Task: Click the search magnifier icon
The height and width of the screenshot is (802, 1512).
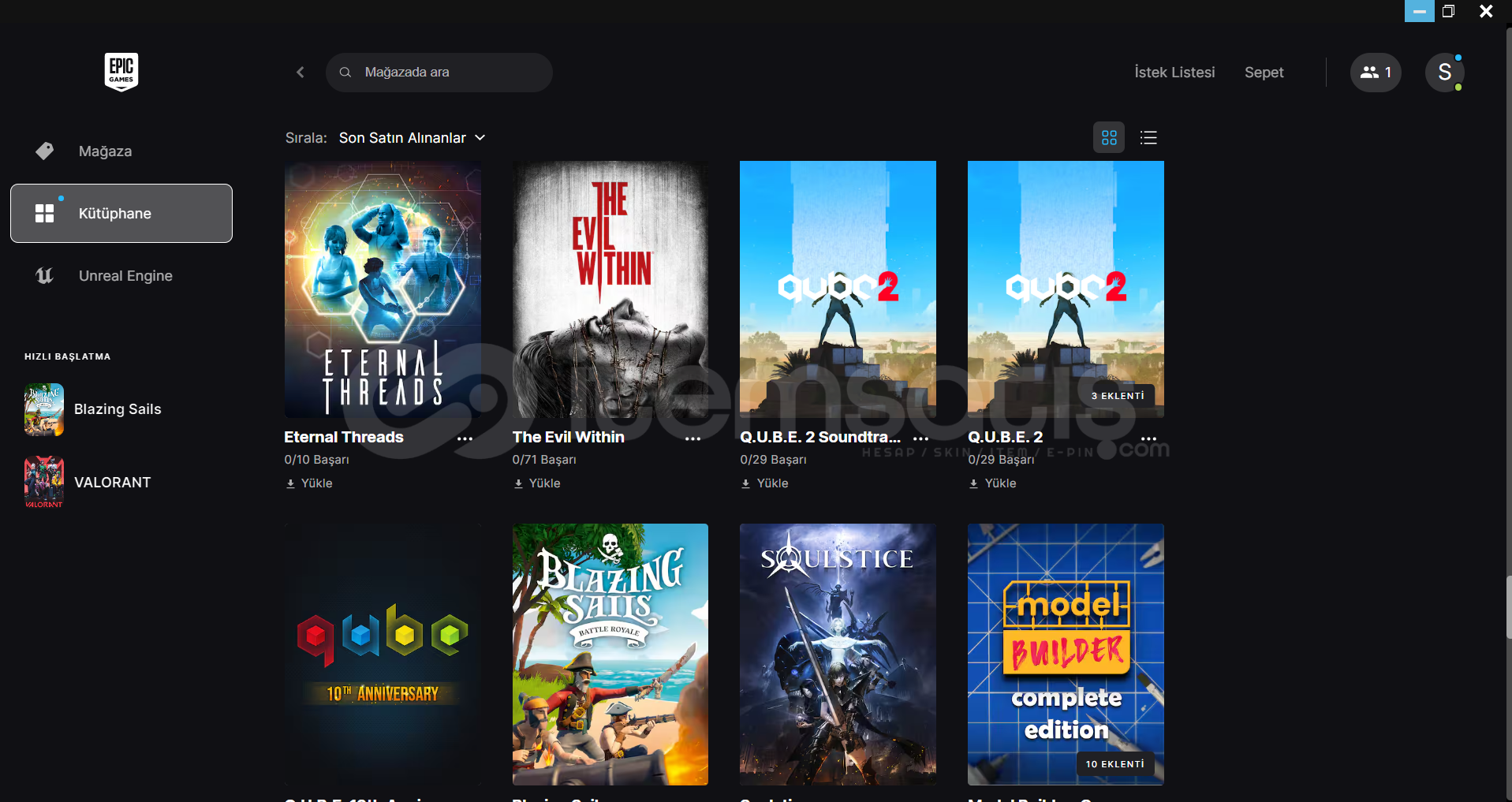Action: [345, 73]
